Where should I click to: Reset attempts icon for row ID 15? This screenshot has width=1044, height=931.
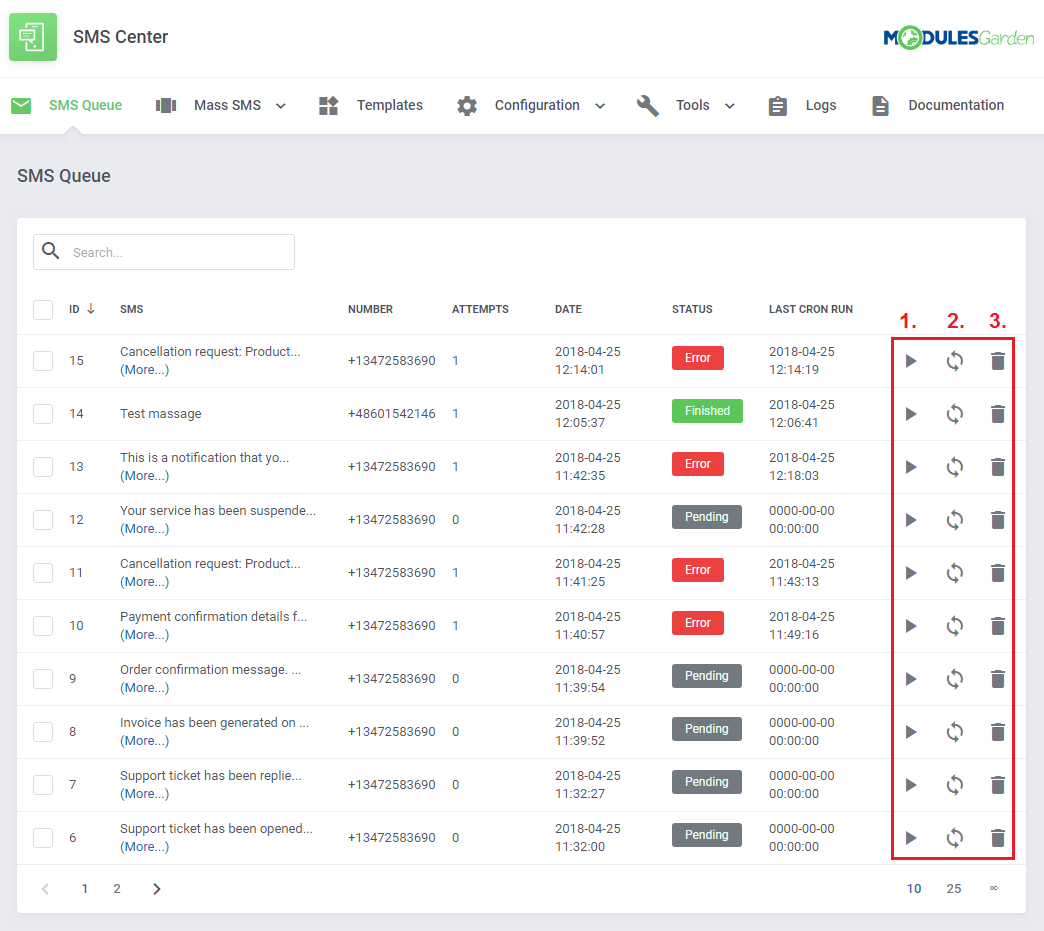pos(955,361)
